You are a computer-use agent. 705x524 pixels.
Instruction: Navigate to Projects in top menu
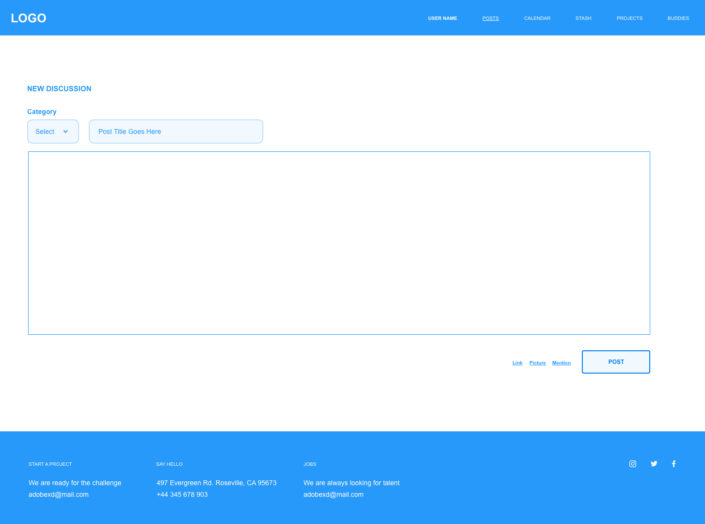click(x=629, y=18)
